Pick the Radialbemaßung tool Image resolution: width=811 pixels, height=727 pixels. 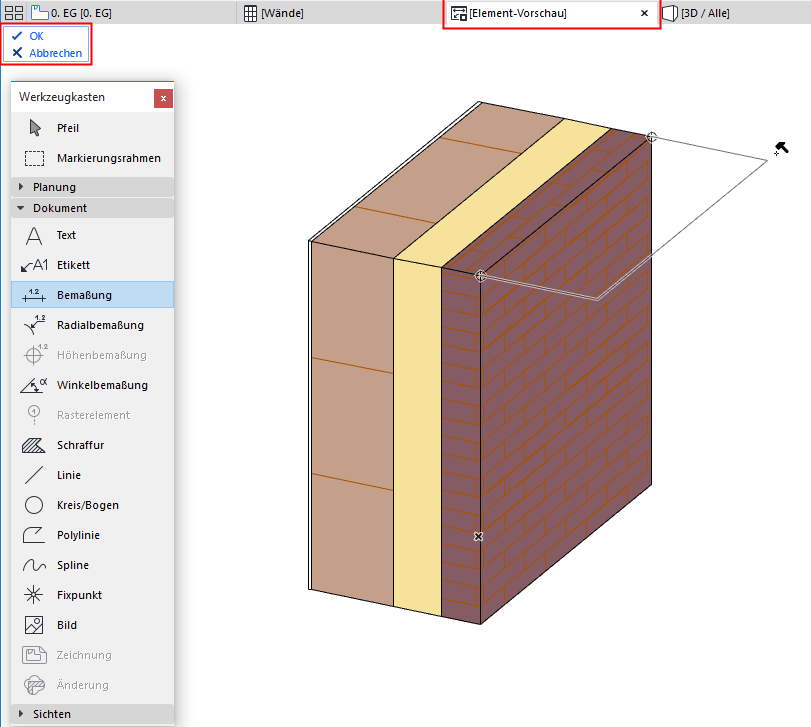[x=92, y=325]
